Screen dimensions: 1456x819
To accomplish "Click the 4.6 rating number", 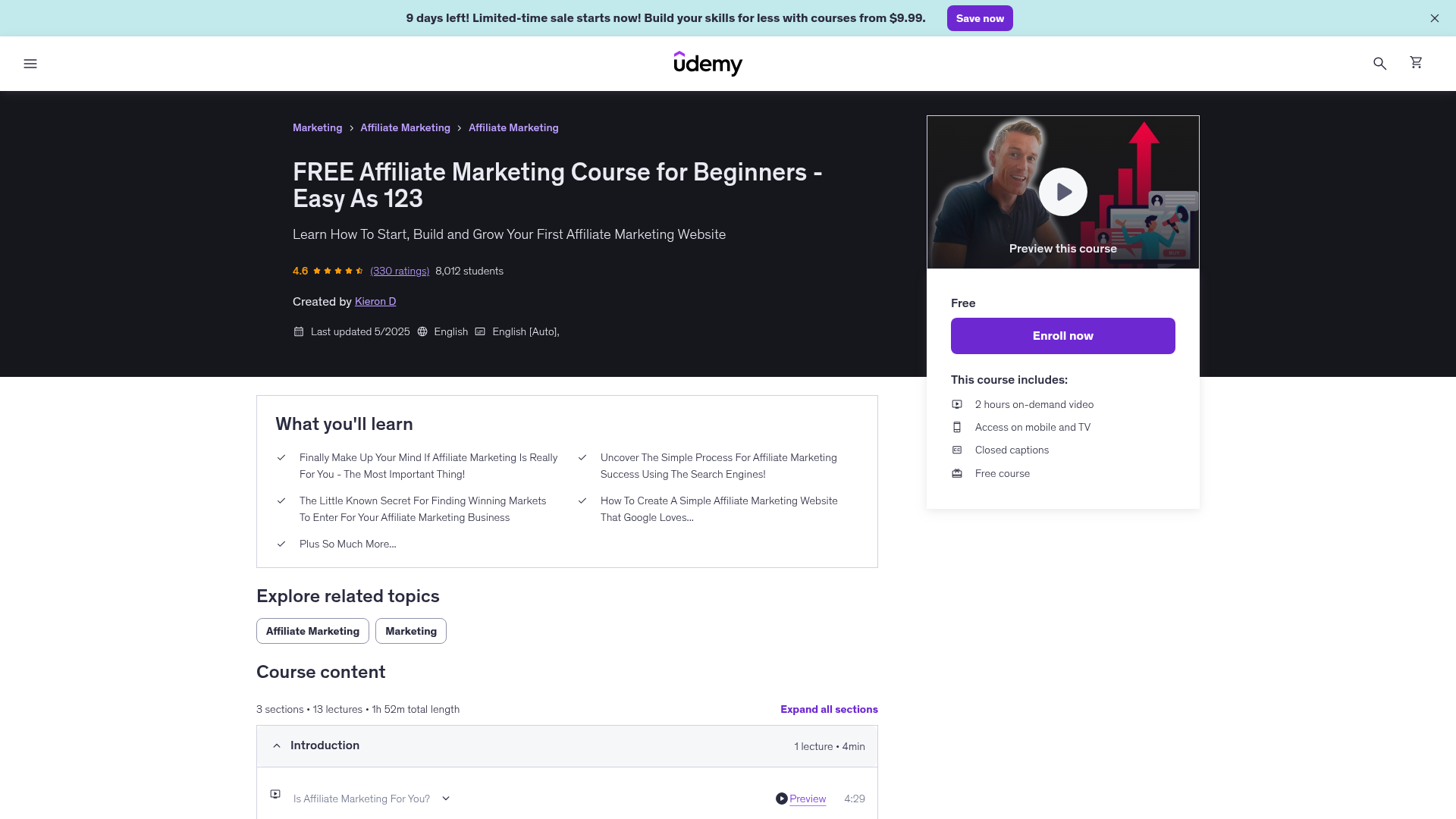I will pos(300,271).
